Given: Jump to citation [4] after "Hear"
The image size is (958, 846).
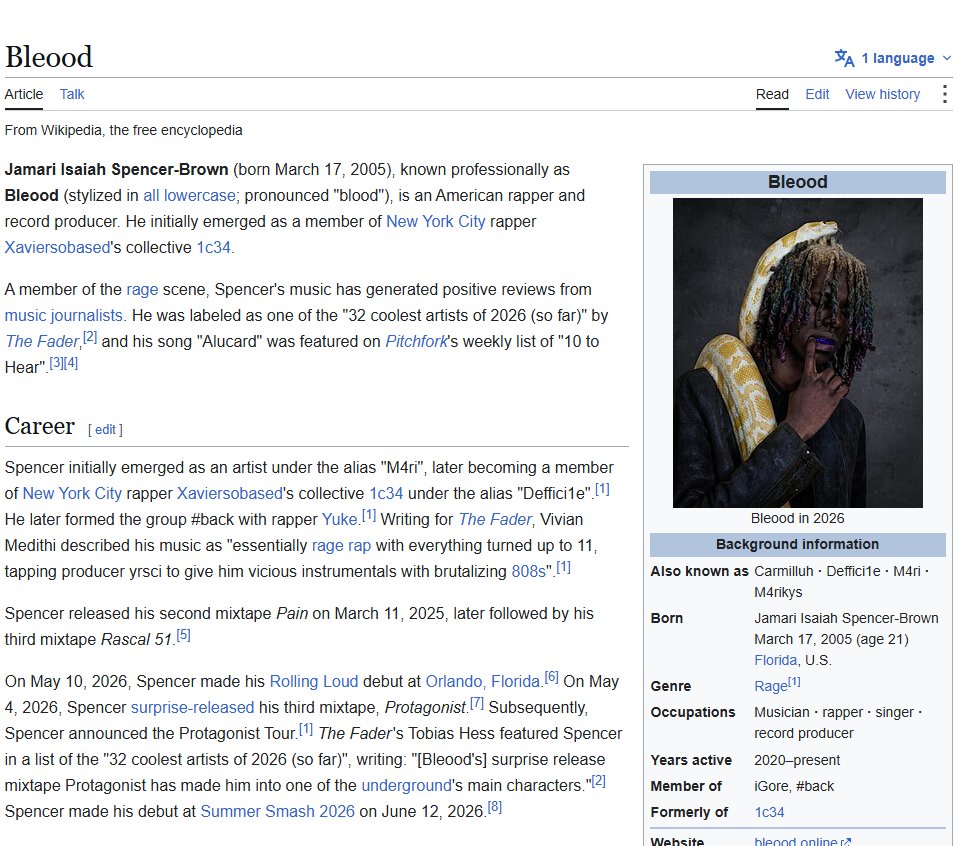Looking at the screenshot, I should tap(71, 363).
